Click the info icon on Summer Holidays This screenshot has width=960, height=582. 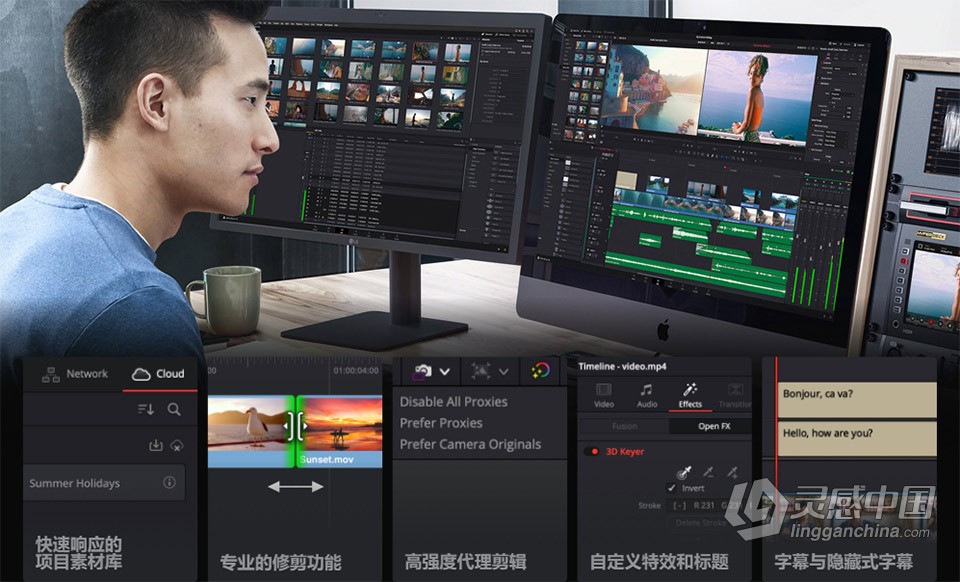(168, 480)
